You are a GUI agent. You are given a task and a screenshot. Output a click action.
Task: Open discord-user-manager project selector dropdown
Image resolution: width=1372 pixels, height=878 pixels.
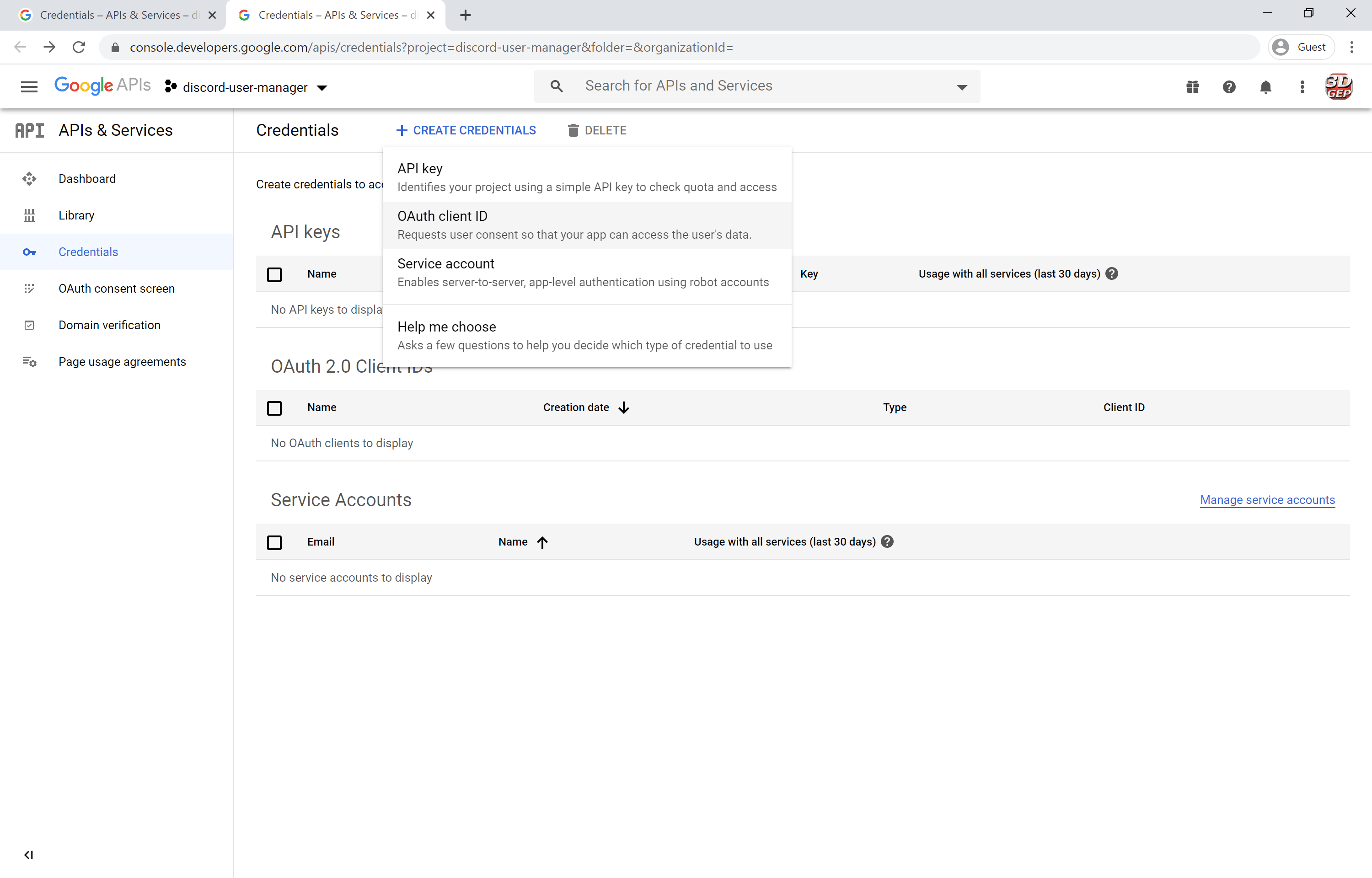click(246, 87)
